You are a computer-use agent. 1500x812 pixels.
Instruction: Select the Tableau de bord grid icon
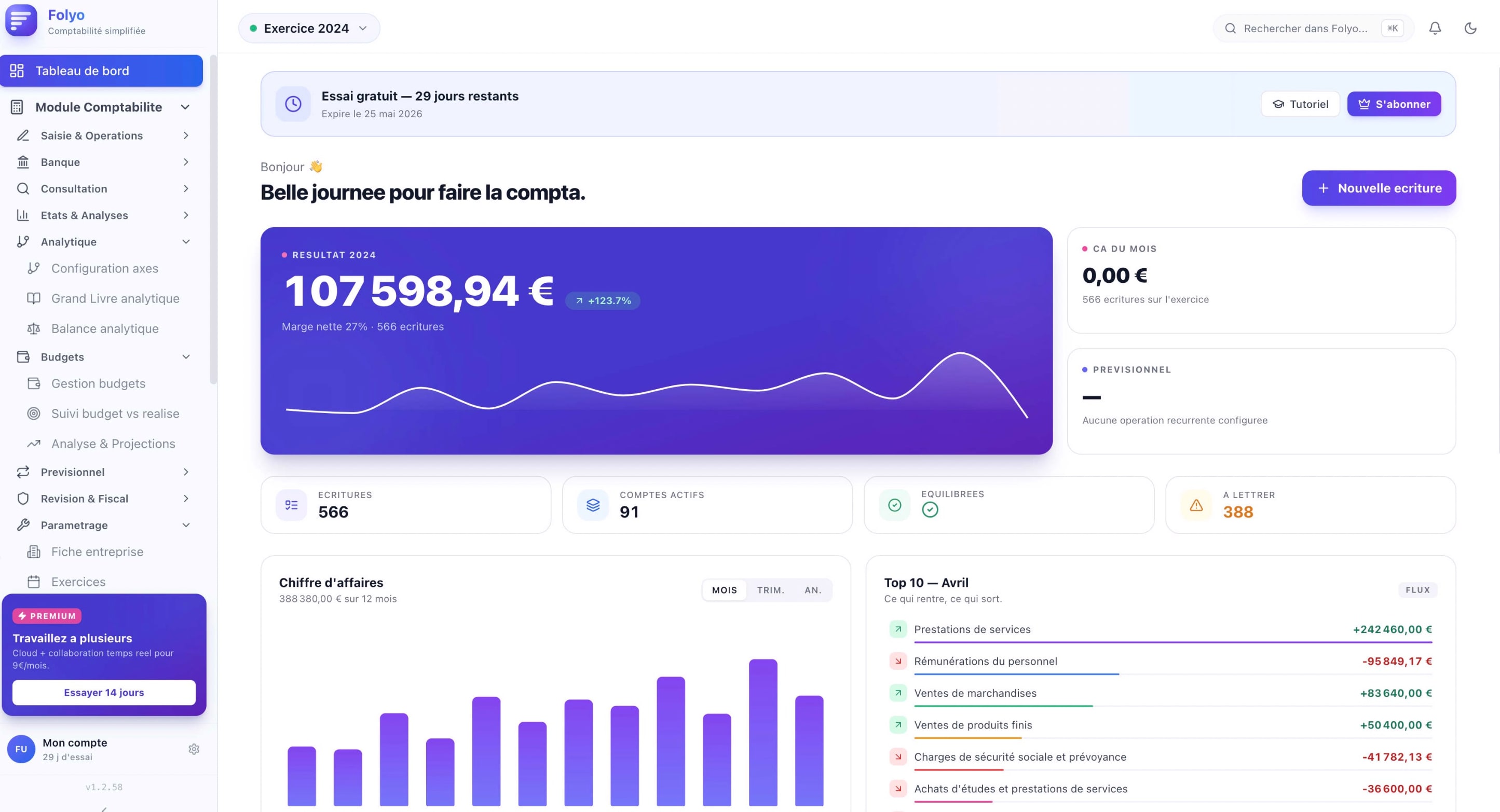click(x=17, y=71)
